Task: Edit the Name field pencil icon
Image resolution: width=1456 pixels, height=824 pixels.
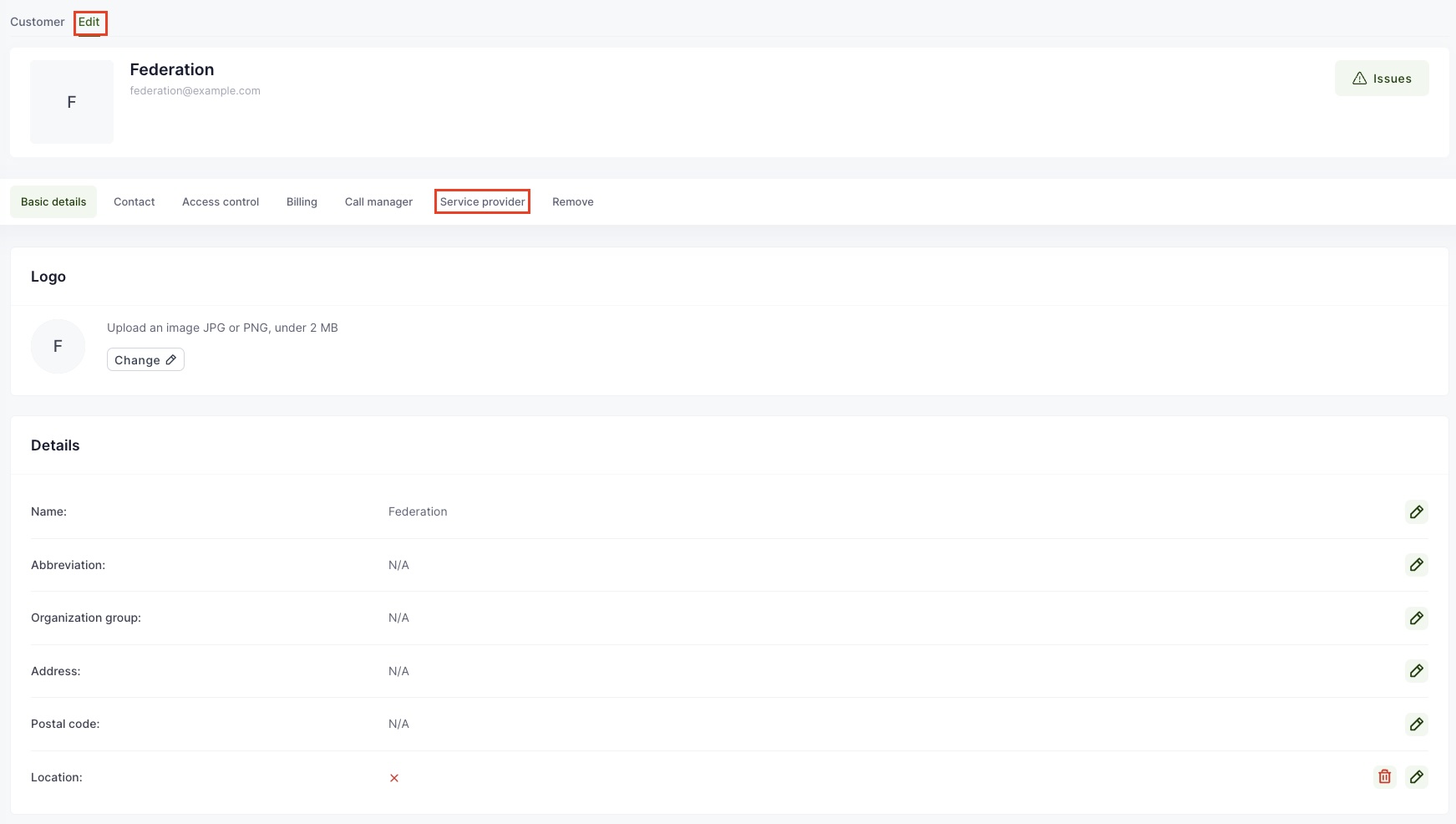Action: [1416, 511]
